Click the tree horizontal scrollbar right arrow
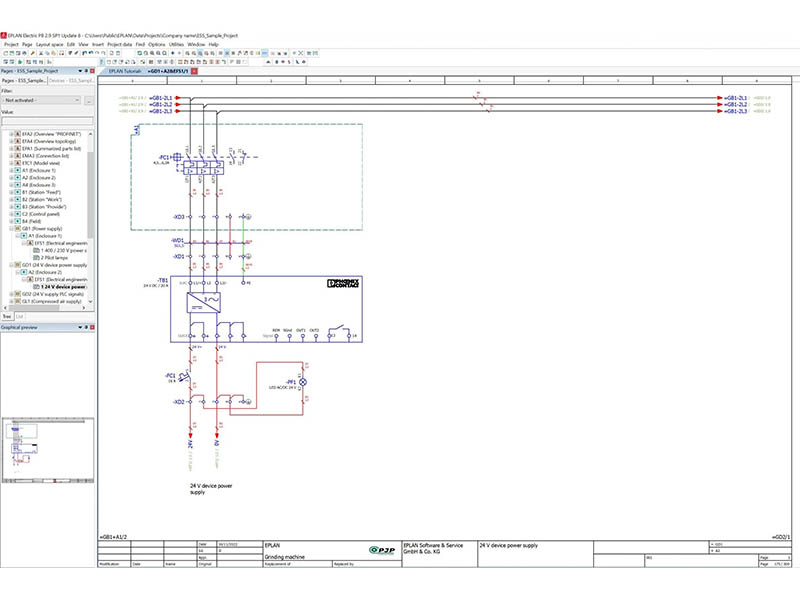The height and width of the screenshot is (600, 800). tap(84, 308)
